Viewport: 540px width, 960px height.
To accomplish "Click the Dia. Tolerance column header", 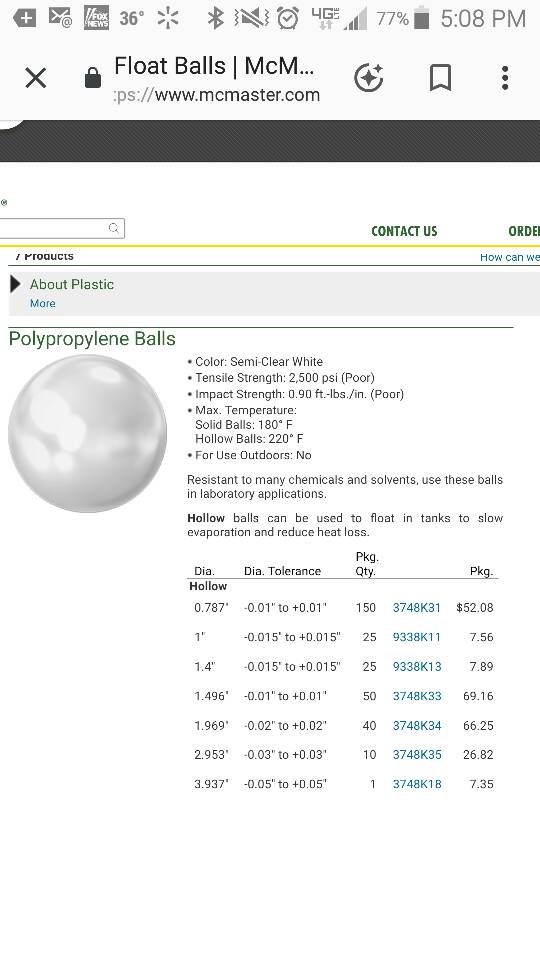I will point(282,571).
